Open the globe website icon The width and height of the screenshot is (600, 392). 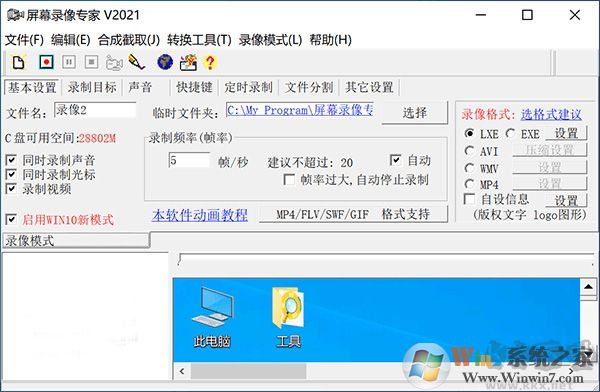coord(165,62)
